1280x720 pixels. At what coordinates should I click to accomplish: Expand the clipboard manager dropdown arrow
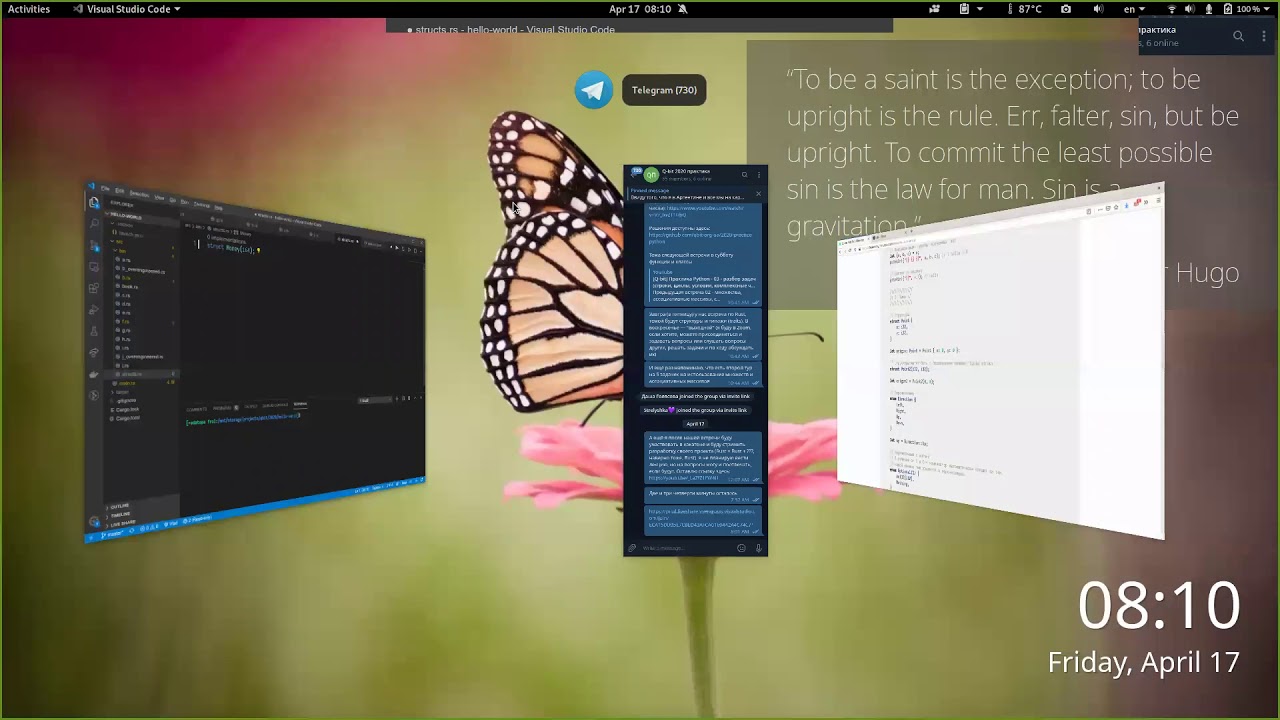(x=979, y=9)
